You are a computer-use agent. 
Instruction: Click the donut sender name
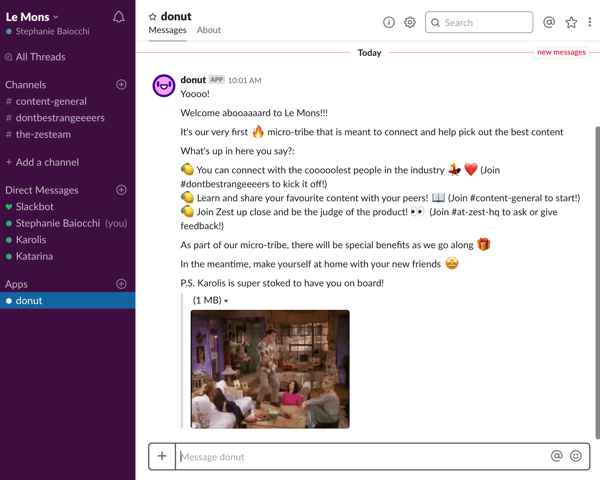tap(193, 80)
